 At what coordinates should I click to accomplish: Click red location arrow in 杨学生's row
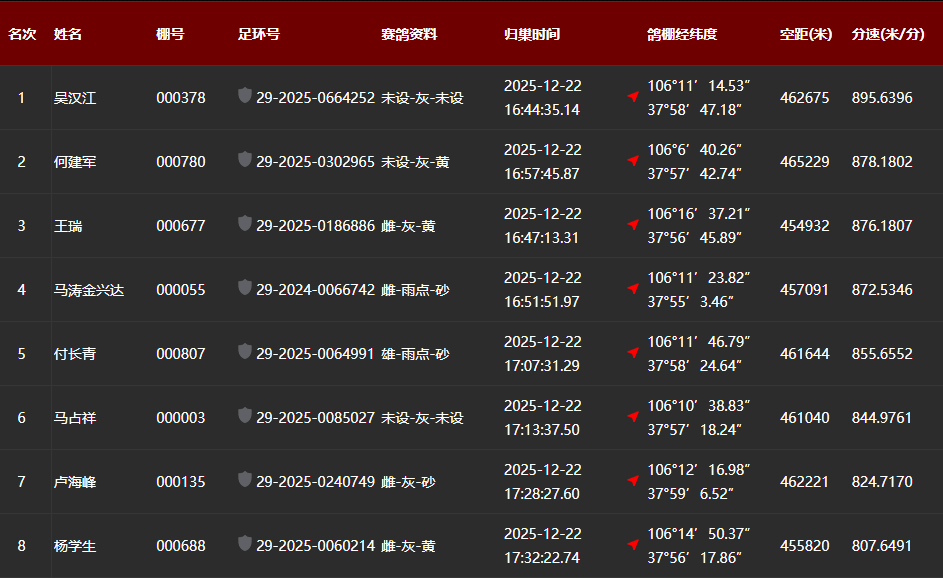coord(632,544)
